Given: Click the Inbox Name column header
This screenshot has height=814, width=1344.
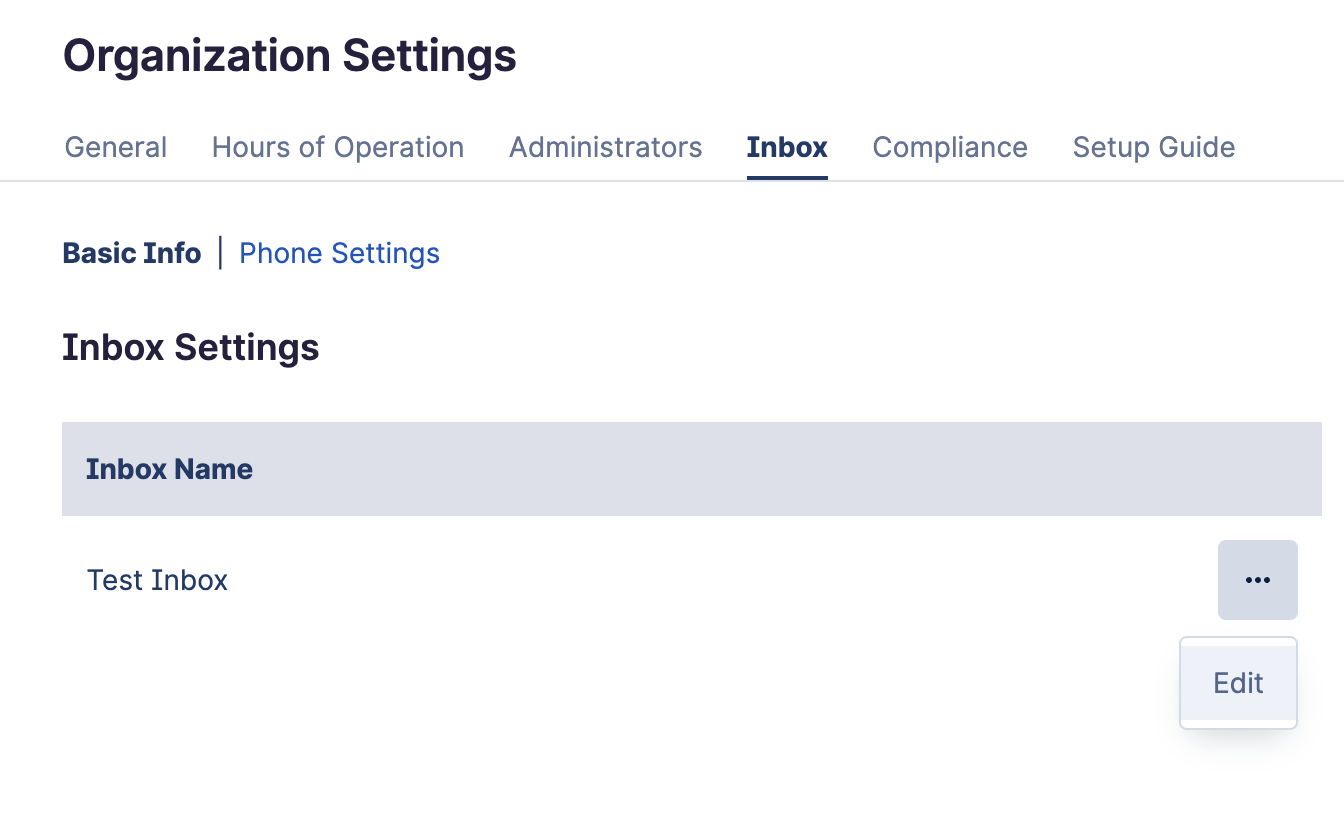Looking at the screenshot, I should tap(169, 469).
